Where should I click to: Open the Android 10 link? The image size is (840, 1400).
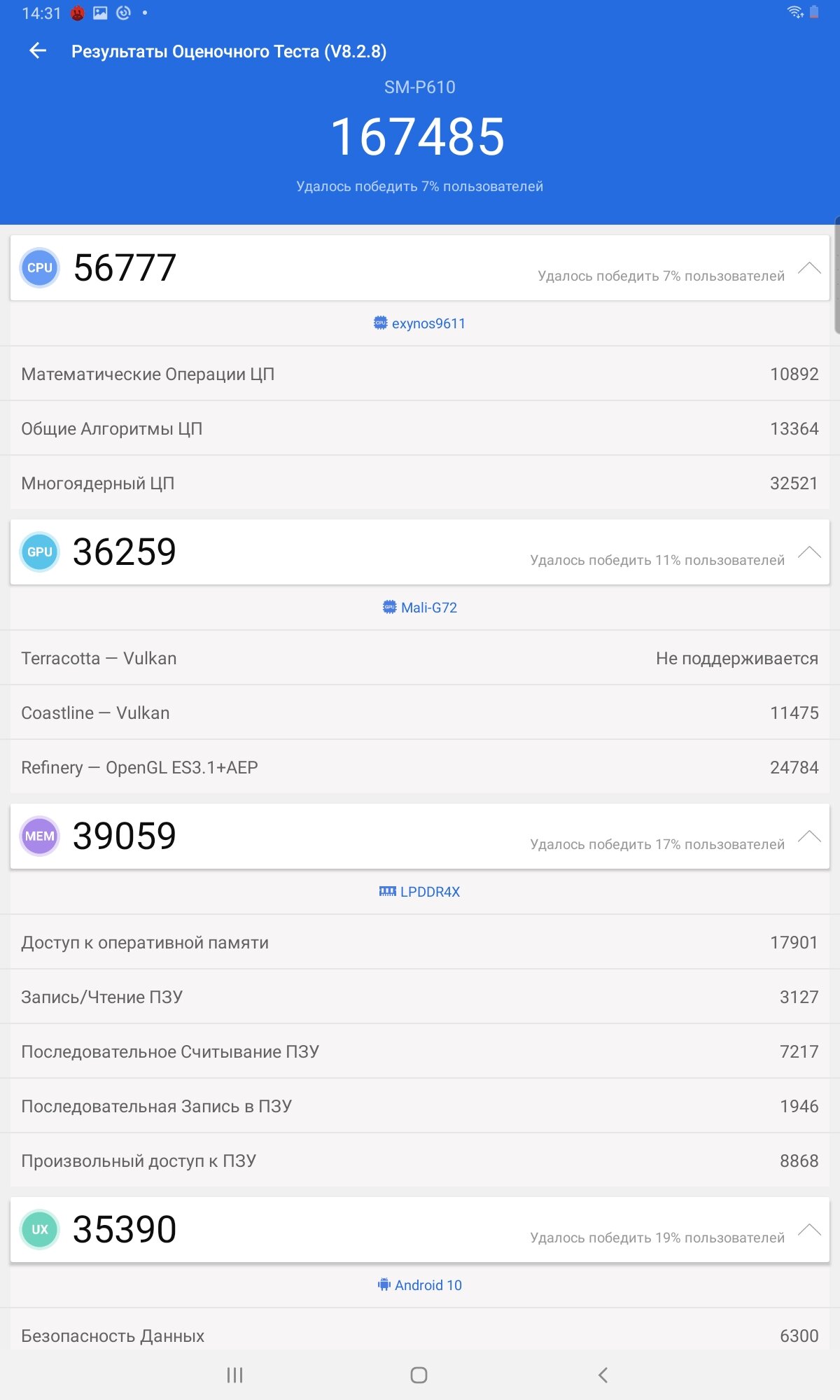419,1285
